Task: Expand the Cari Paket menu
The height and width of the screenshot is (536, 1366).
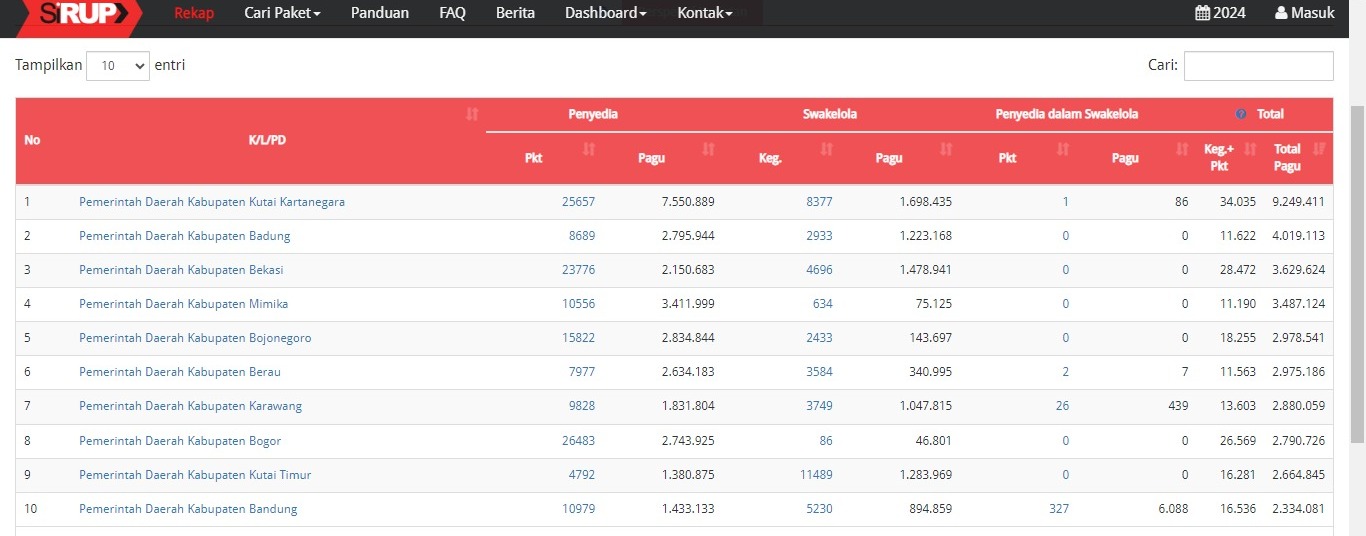Action: tap(282, 13)
